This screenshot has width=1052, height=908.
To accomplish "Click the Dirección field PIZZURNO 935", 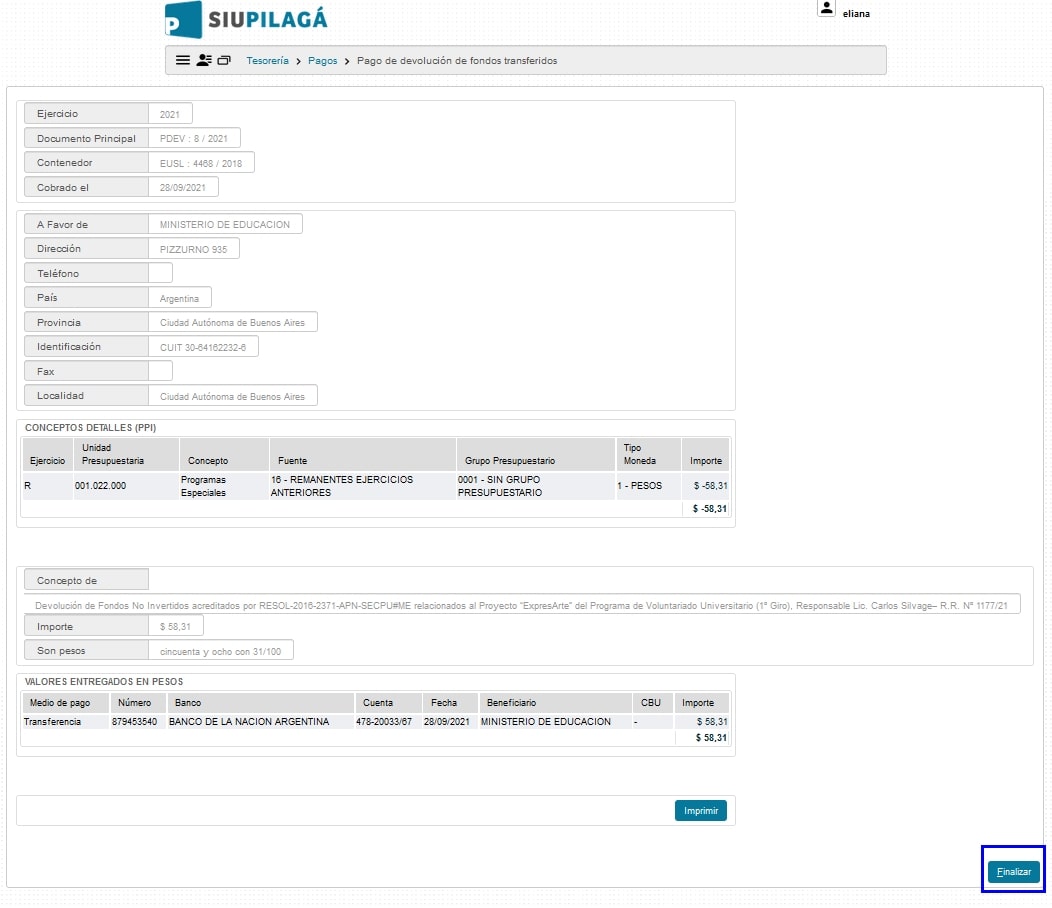I will pos(194,249).
